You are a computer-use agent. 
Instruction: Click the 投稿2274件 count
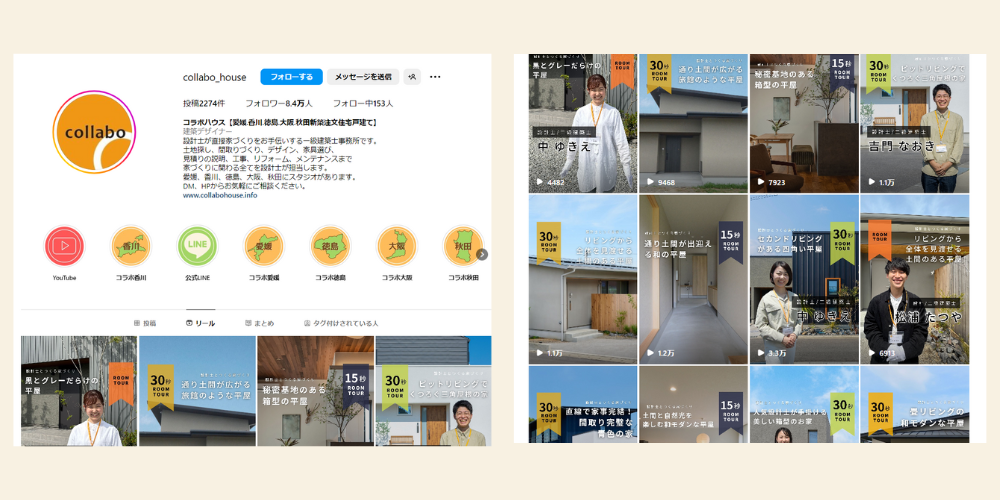[204, 103]
